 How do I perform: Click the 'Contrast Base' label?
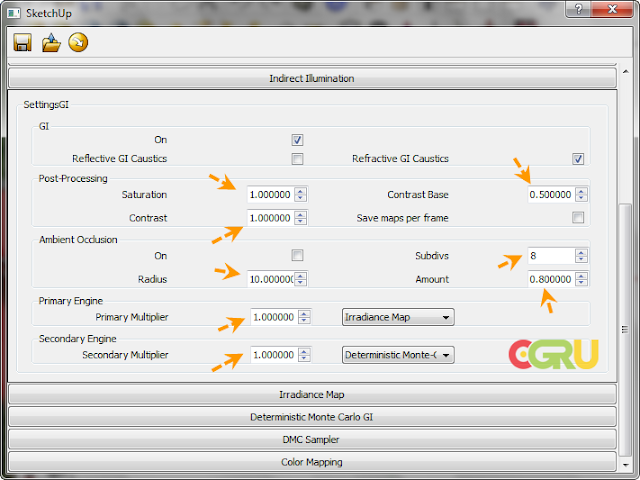pos(418,195)
